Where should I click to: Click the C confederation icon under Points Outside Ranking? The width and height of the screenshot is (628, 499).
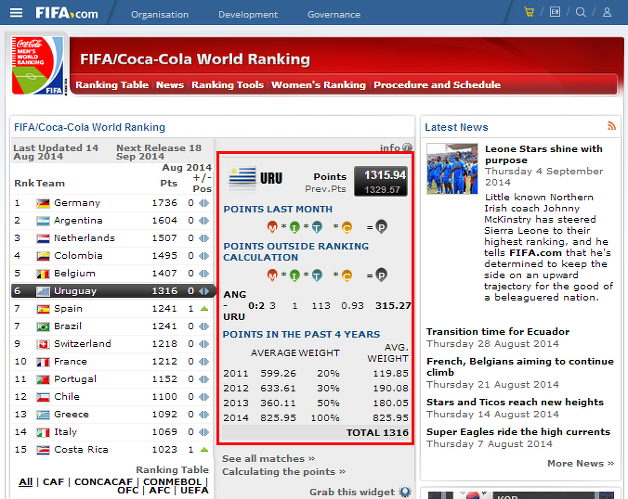click(x=347, y=276)
